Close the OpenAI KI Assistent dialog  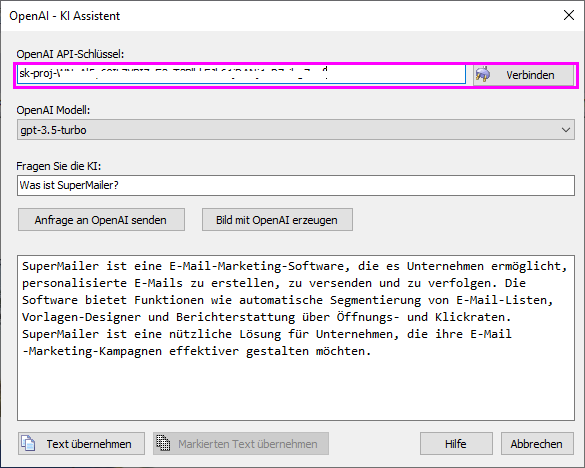569,15
